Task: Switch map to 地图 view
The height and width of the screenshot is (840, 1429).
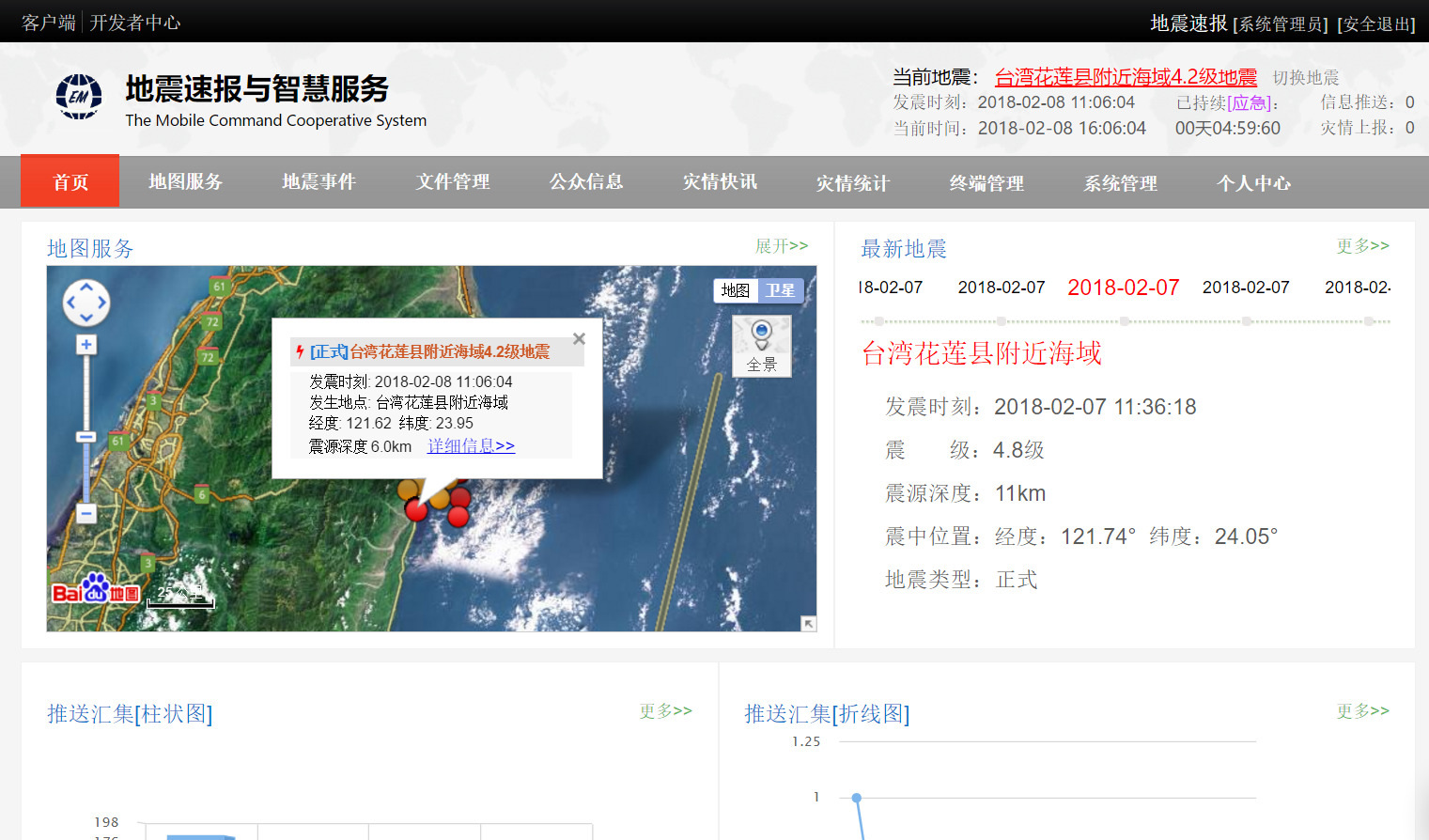Action: [735, 290]
